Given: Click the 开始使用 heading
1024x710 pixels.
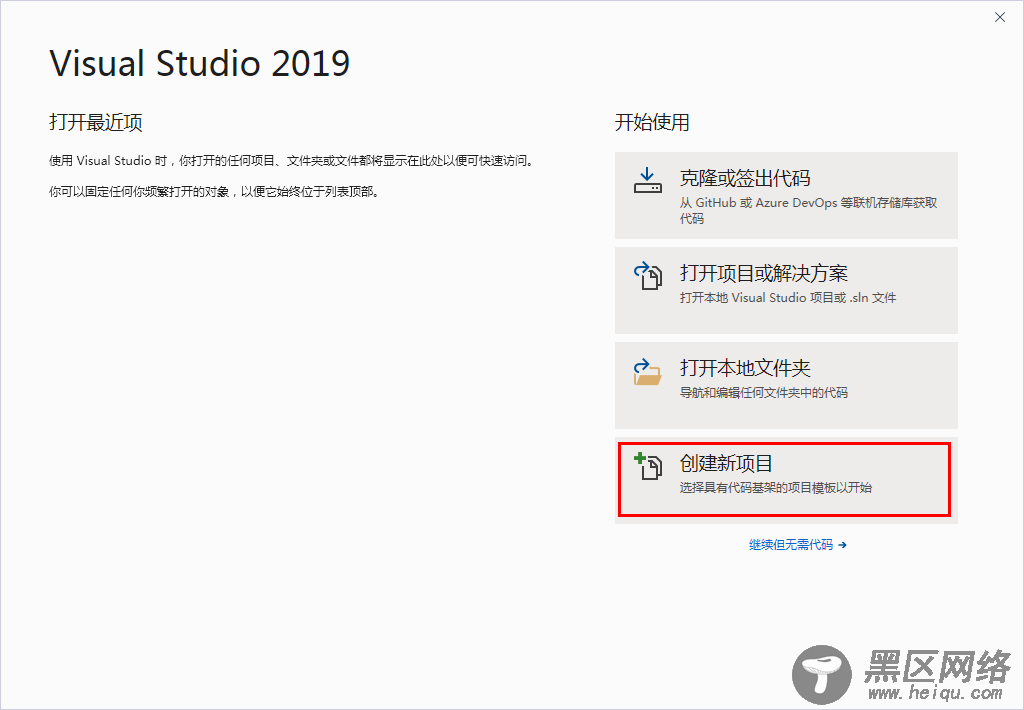Looking at the screenshot, I should [x=652, y=122].
